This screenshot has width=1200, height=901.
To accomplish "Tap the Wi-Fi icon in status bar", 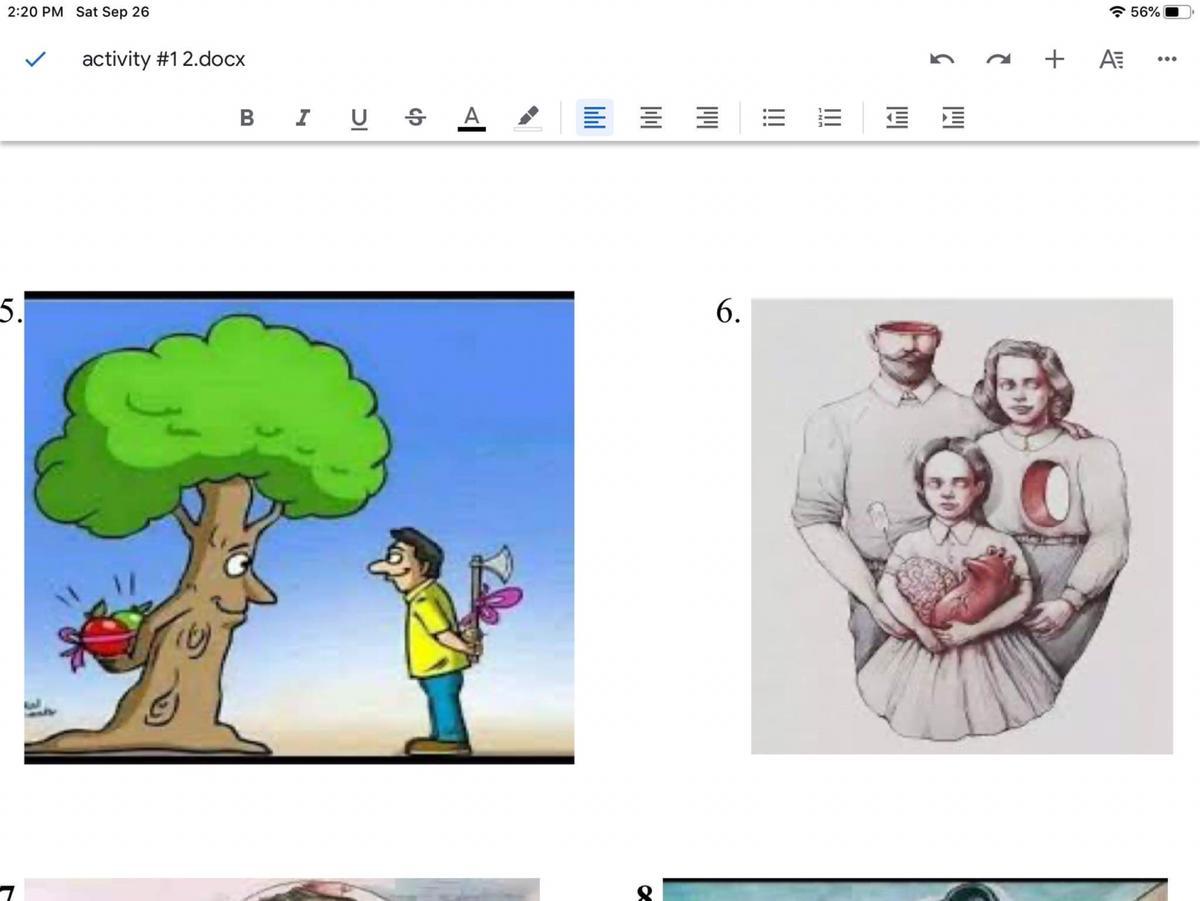I will pyautogui.click(x=1117, y=12).
